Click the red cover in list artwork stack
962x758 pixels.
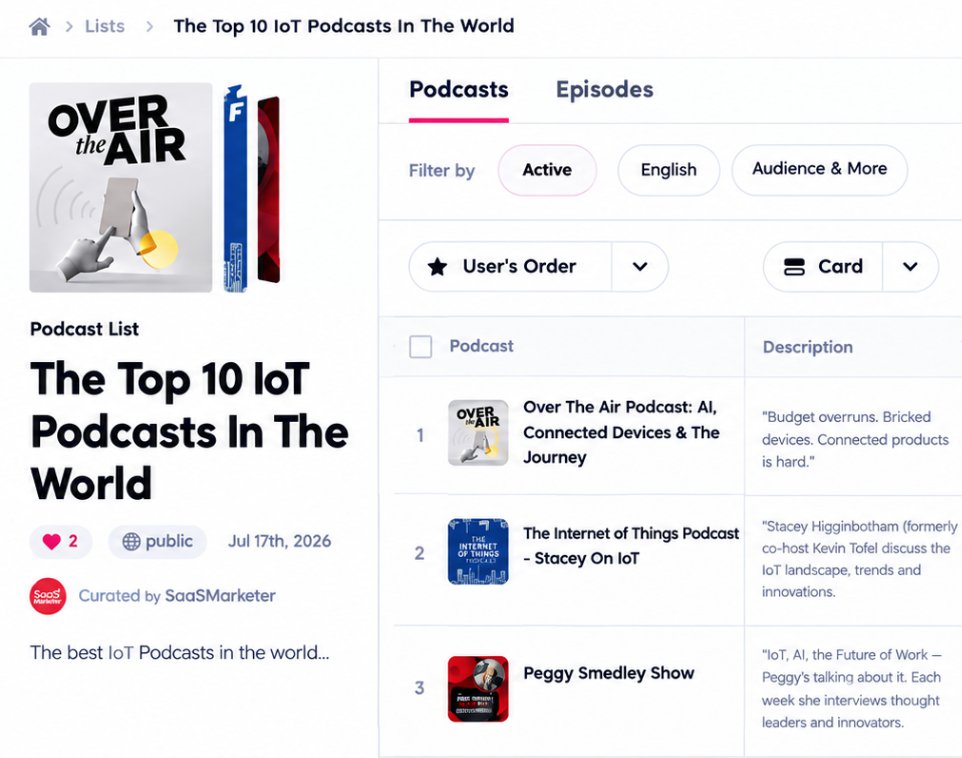pos(269,190)
